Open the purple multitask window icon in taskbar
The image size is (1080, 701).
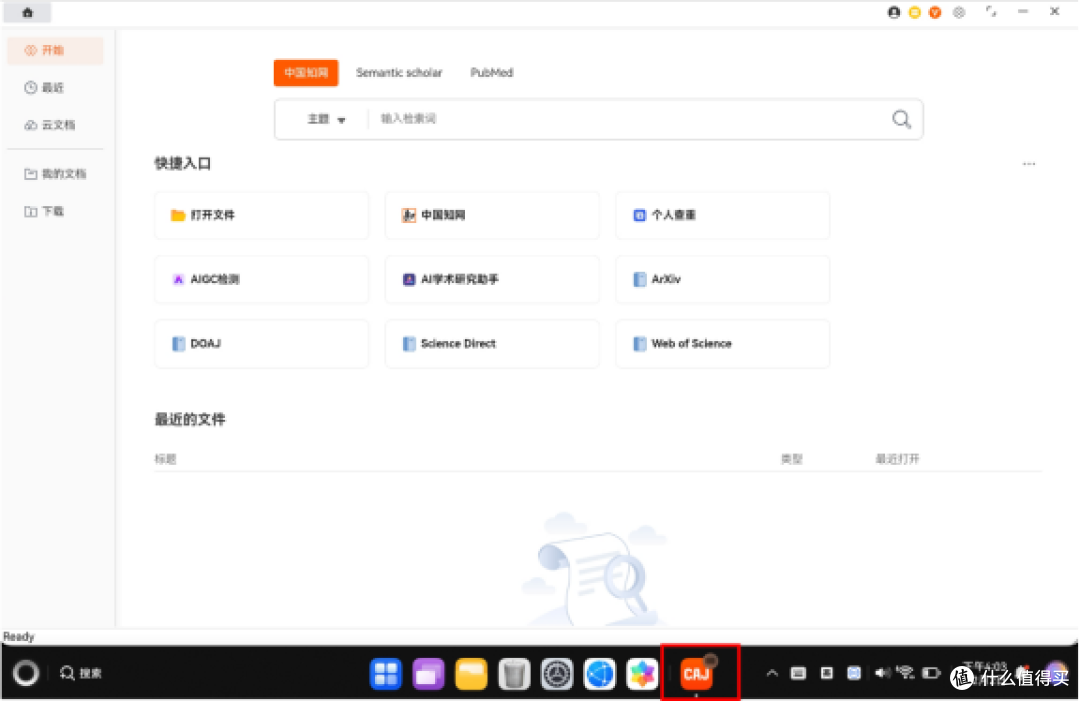428,674
